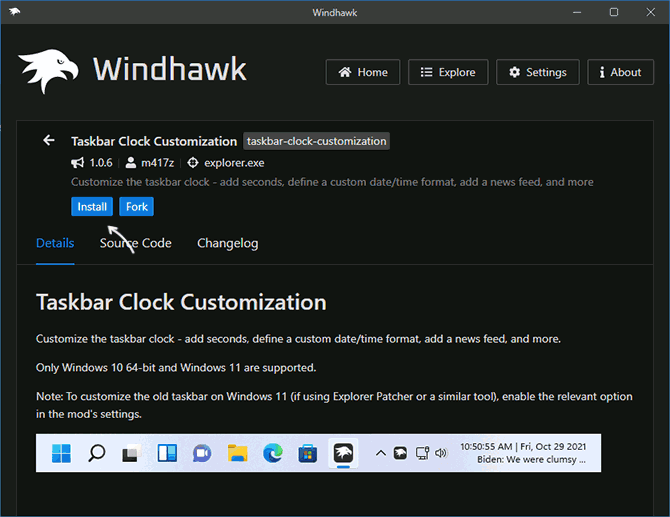Close the Windhawk window
Viewport: 670px width, 517px height.
[x=650, y=12]
